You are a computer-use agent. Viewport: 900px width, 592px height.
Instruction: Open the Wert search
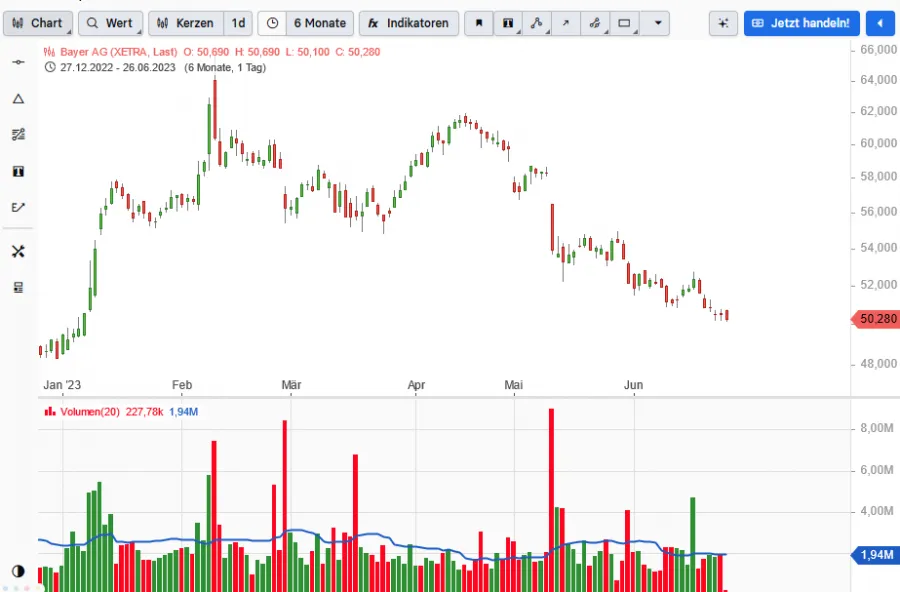110,23
